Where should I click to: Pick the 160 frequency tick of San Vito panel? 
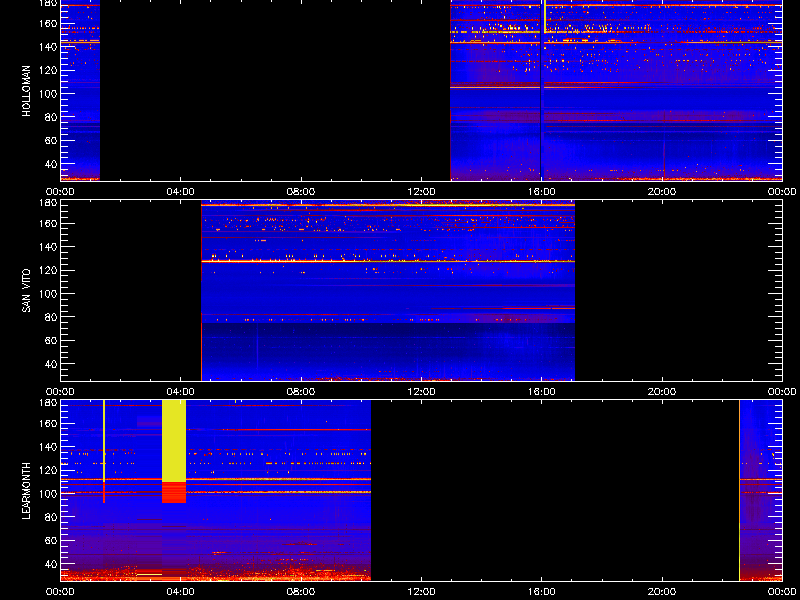coord(49,223)
